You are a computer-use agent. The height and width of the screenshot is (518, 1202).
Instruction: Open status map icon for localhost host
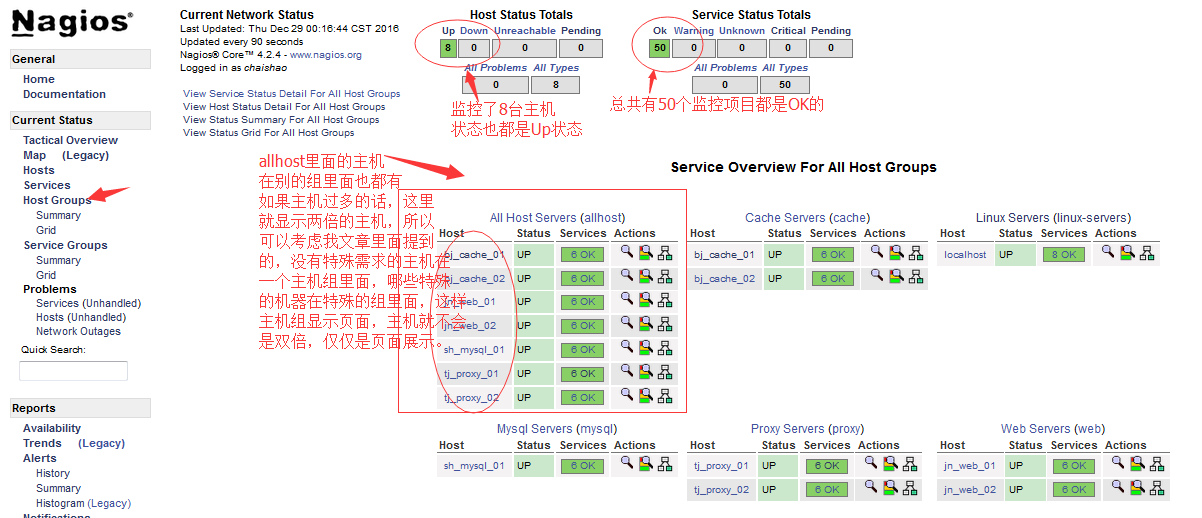(1146, 253)
